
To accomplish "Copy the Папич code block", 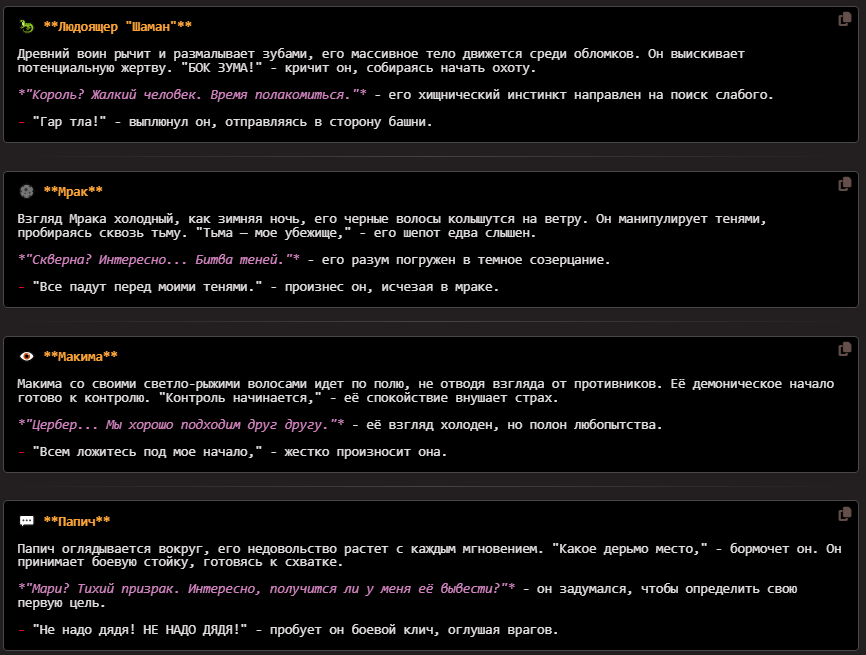I will pyautogui.click(x=844, y=514).
